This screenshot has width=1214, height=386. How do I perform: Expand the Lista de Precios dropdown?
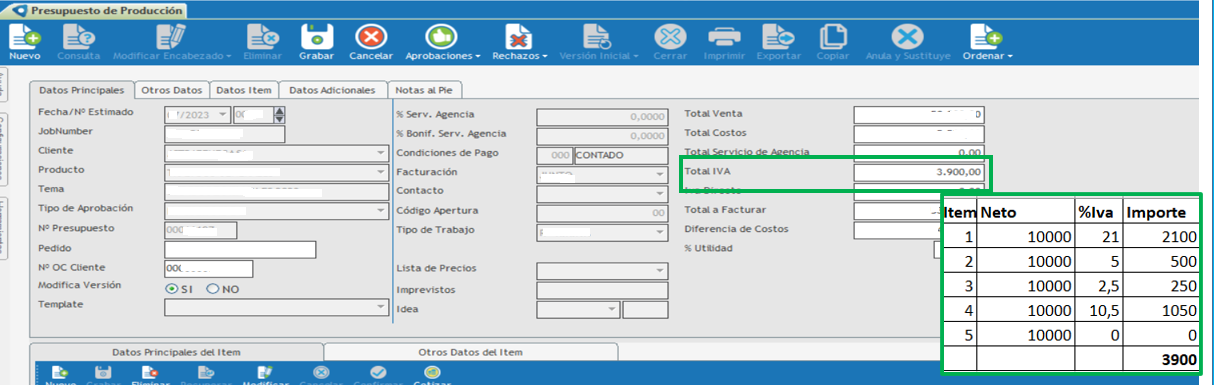coord(659,271)
